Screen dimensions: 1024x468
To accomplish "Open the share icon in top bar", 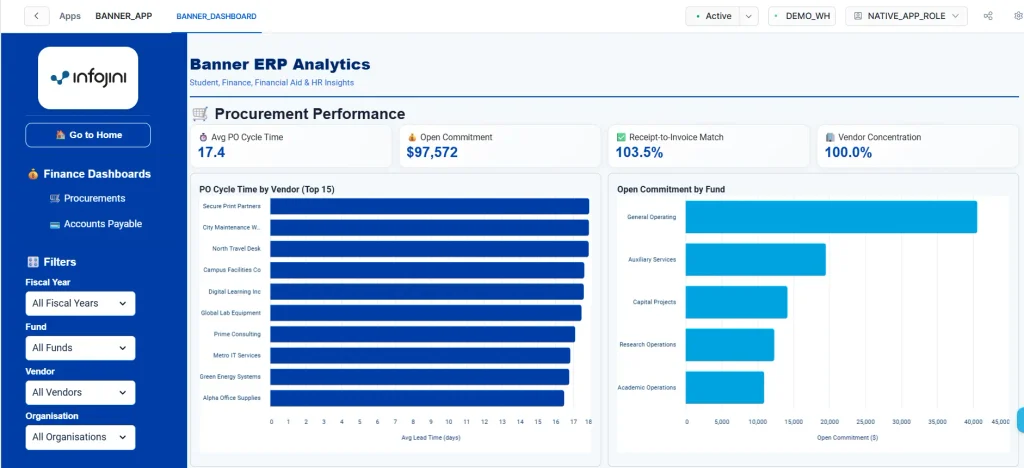I will (x=988, y=16).
